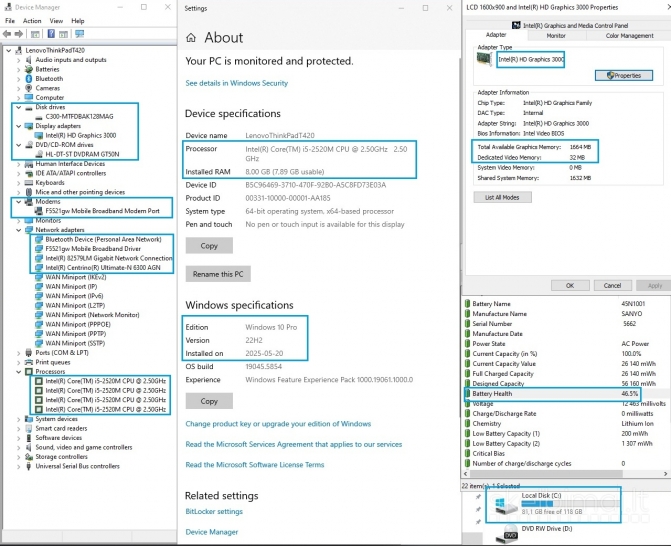Click the Intel Graphics and Media Control Panel icon
The width and height of the screenshot is (671, 546).
516,26
